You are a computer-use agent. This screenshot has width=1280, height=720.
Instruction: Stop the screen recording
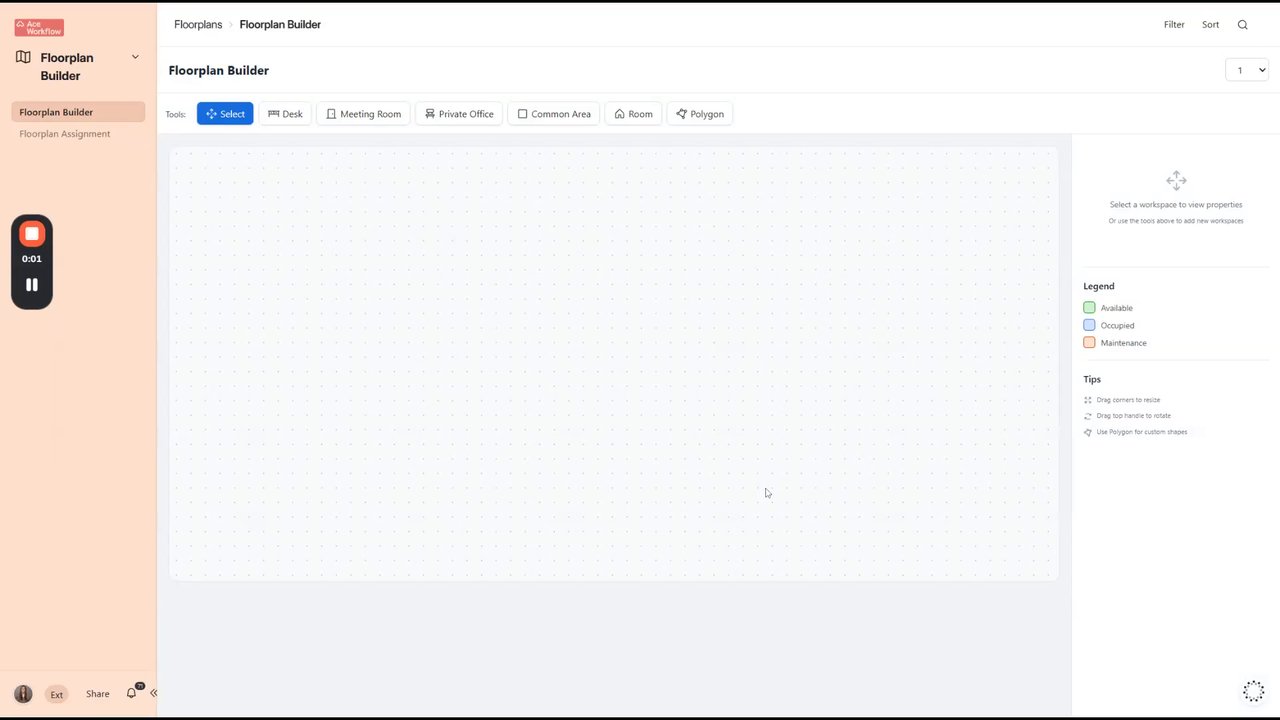pos(32,234)
